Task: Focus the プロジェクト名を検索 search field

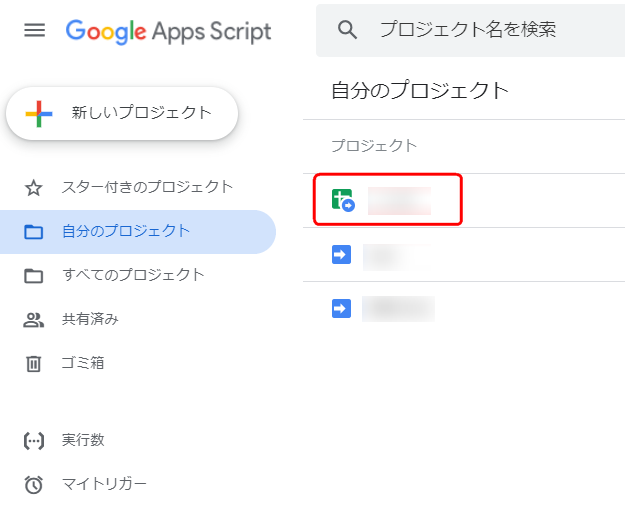Action: coord(470,30)
